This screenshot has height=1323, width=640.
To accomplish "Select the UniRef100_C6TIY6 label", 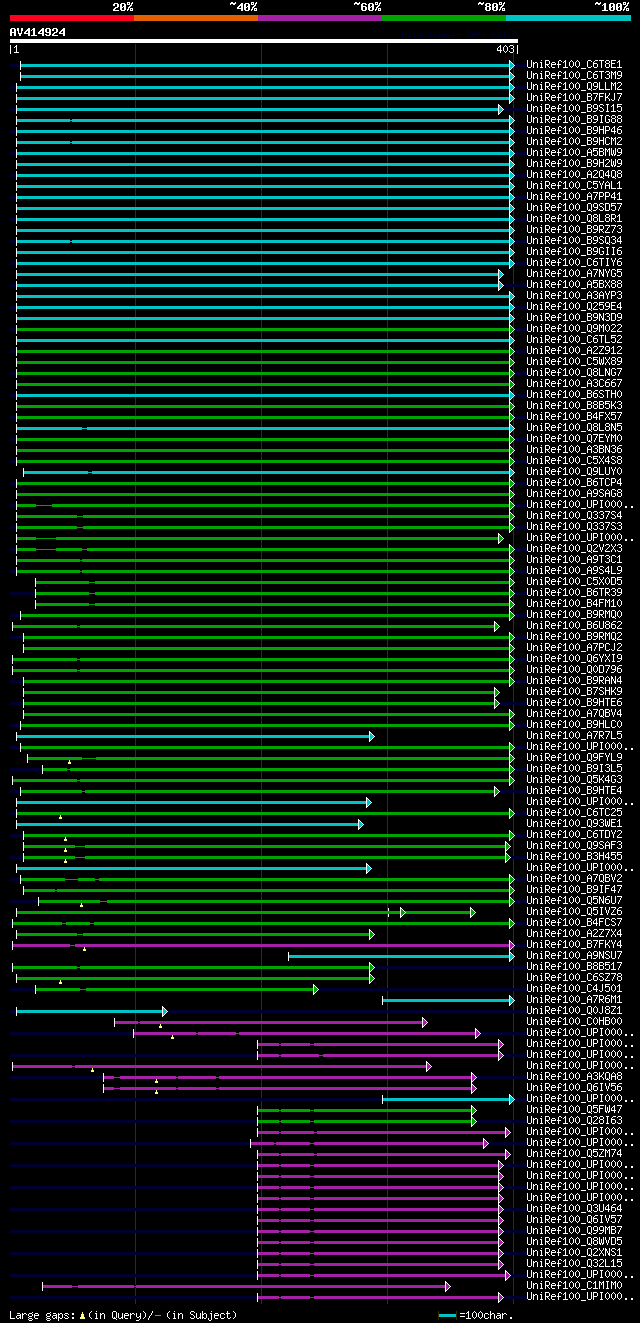I will 574,263.
